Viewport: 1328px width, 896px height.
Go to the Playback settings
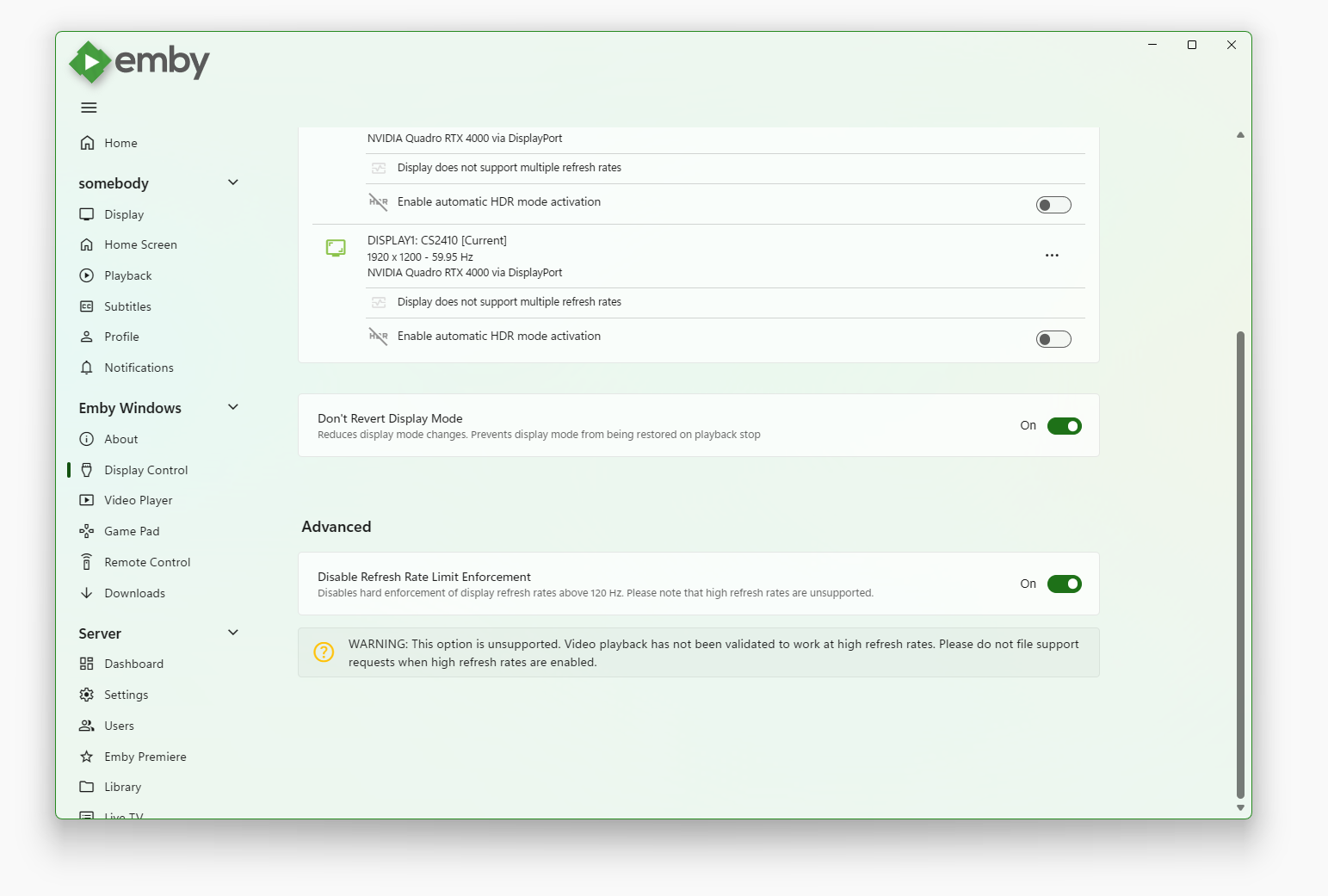(127, 275)
